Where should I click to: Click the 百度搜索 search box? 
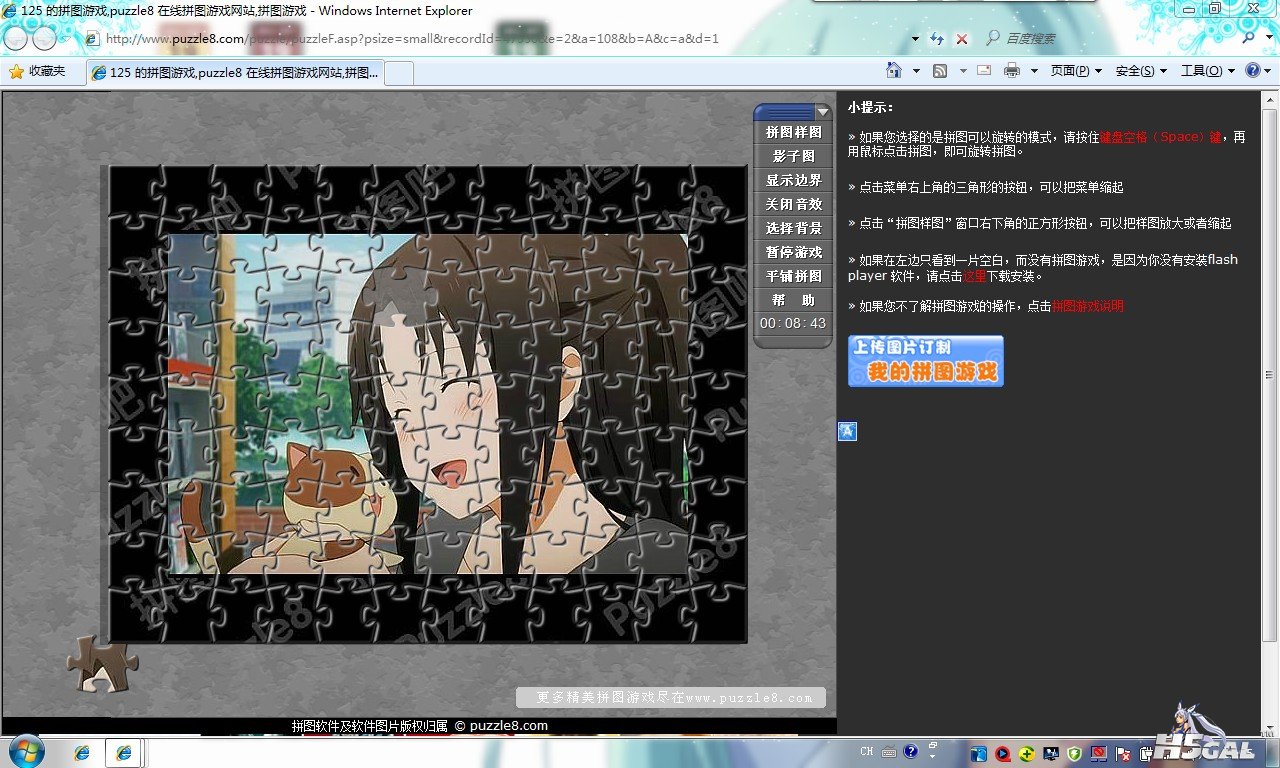1110,39
